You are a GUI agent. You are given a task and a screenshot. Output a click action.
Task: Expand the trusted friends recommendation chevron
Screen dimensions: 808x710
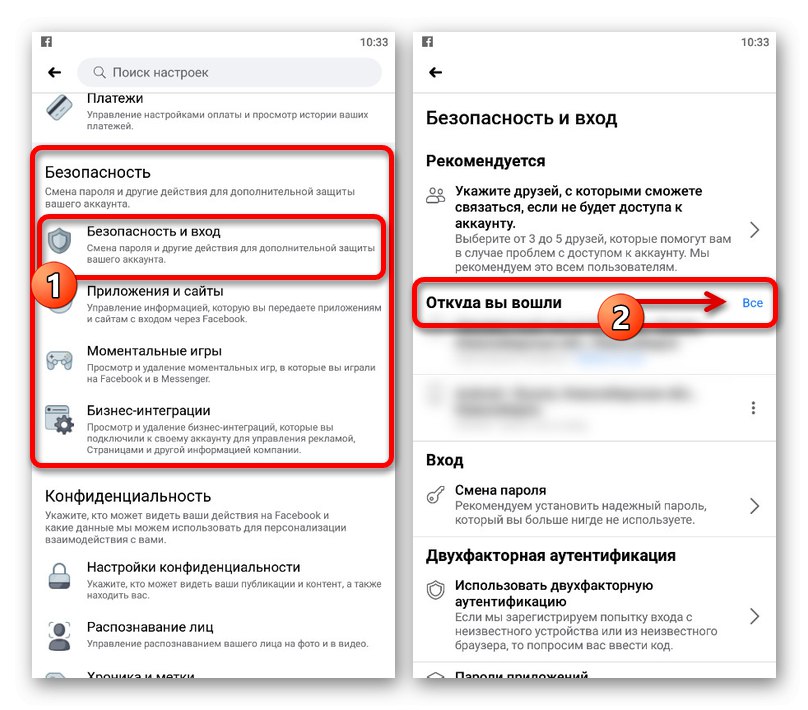pyautogui.click(x=754, y=230)
